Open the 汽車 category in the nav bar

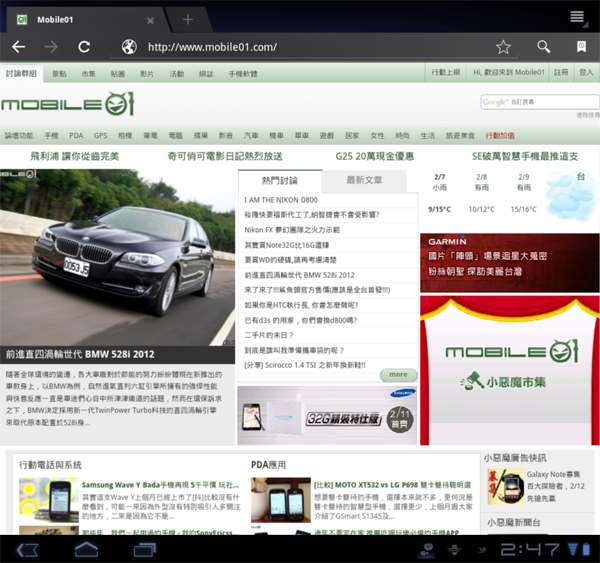click(x=251, y=135)
